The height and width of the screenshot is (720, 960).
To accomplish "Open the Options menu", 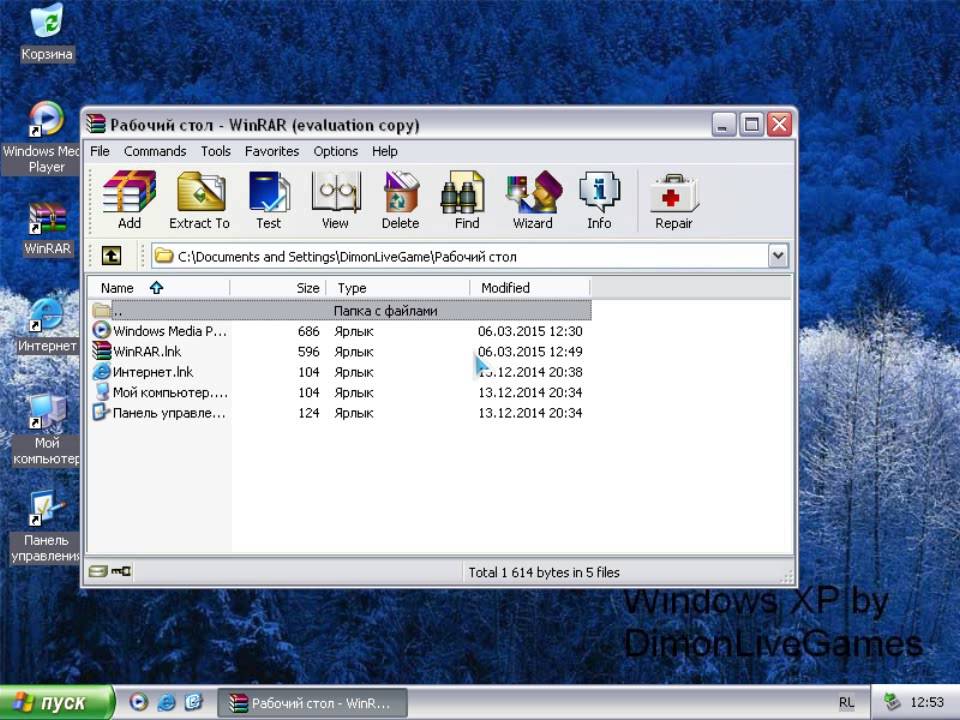I will [335, 151].
